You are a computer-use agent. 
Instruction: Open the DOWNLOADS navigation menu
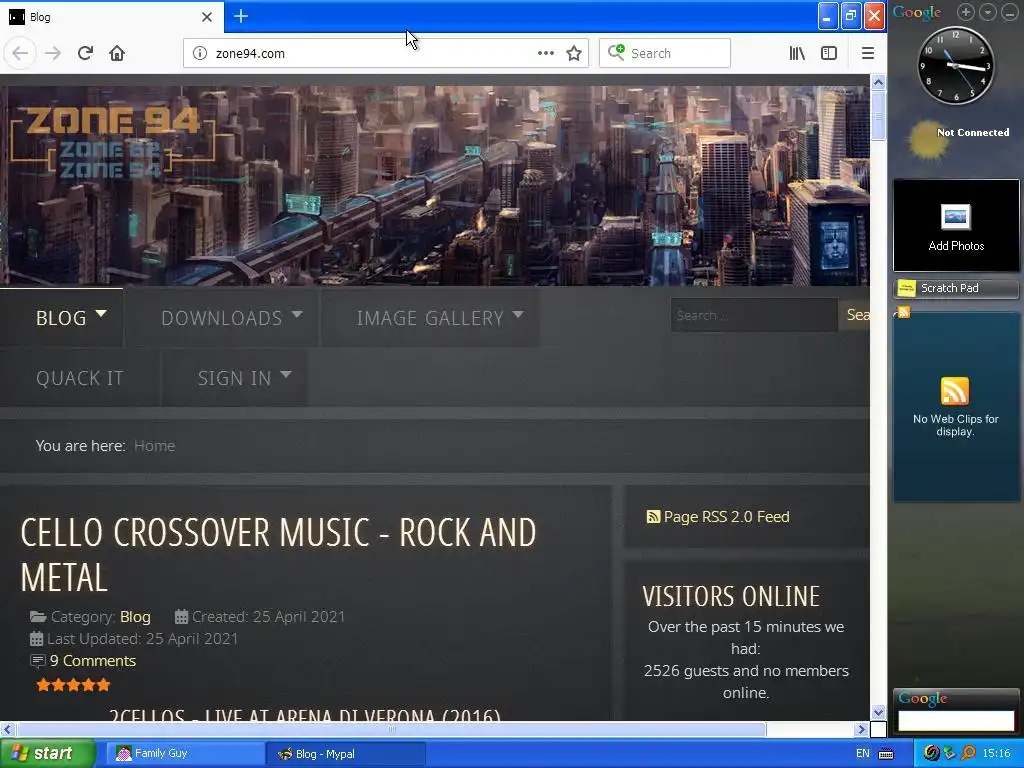click(221, 318)
